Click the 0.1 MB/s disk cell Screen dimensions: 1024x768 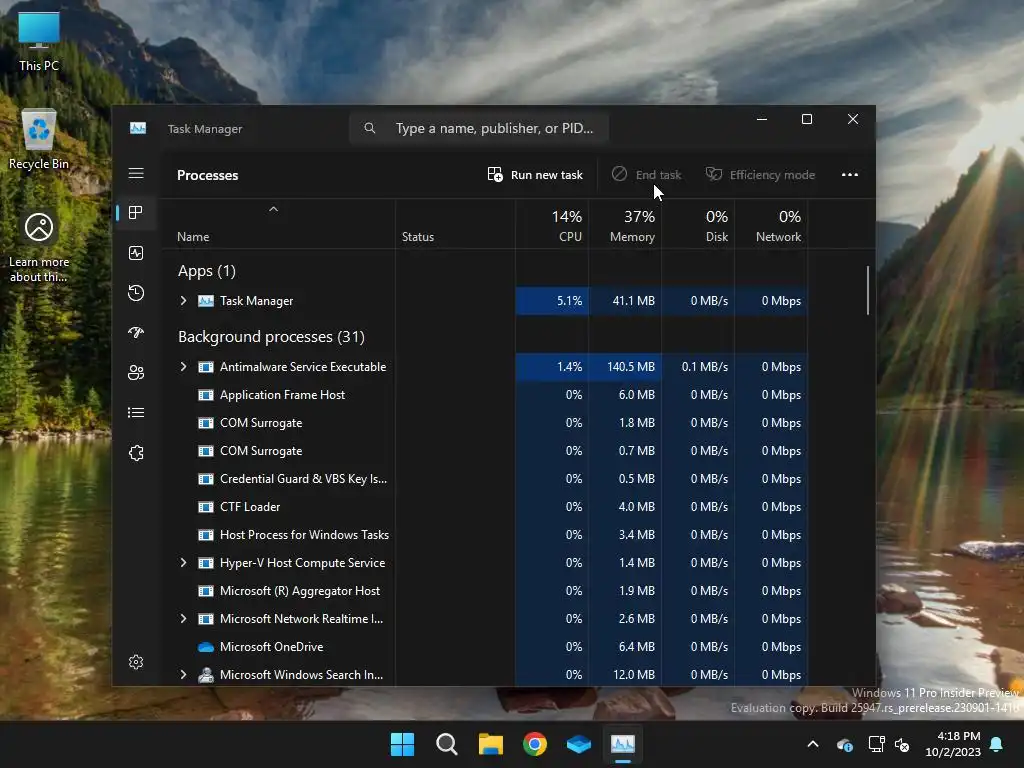pyautogui.click(x=699, y=366)
